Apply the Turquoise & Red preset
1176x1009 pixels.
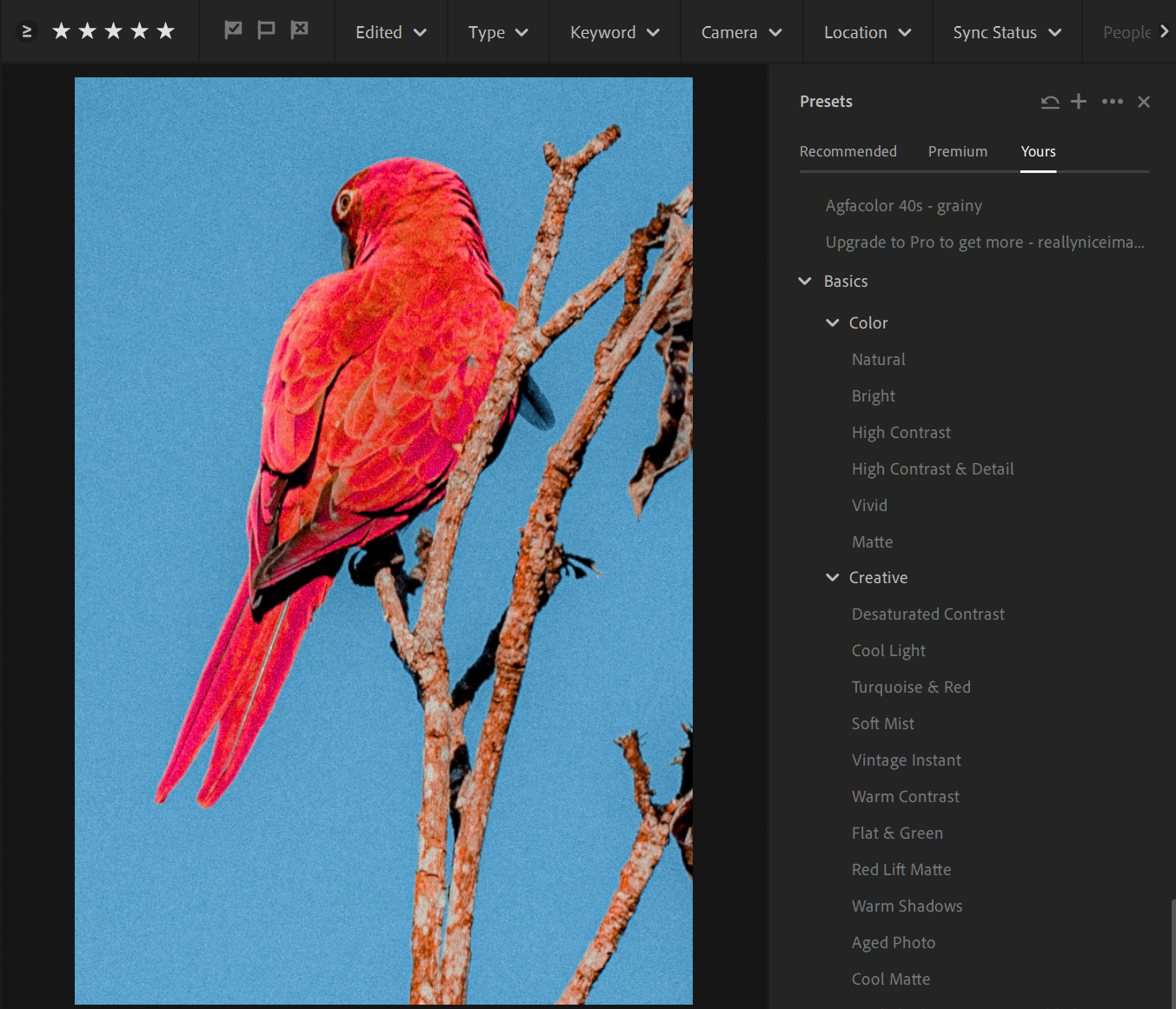click(x=911, y=687)
